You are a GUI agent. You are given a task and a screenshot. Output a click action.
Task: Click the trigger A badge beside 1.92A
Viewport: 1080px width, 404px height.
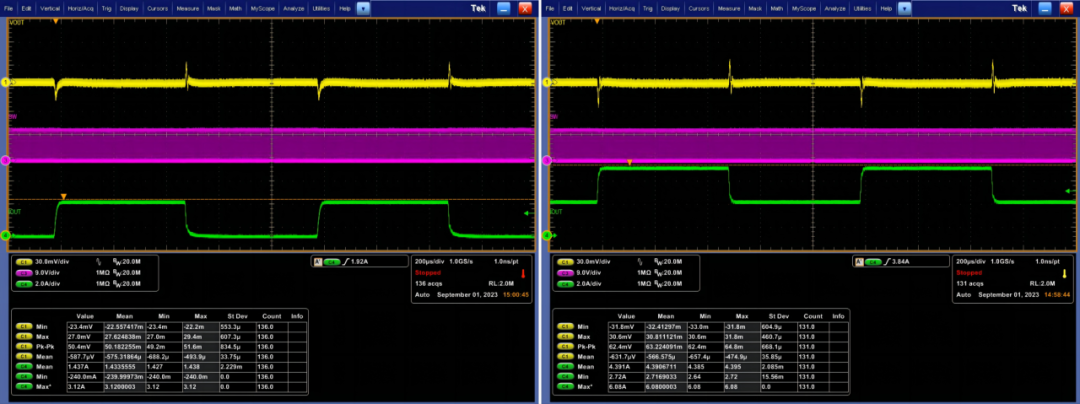318,262
